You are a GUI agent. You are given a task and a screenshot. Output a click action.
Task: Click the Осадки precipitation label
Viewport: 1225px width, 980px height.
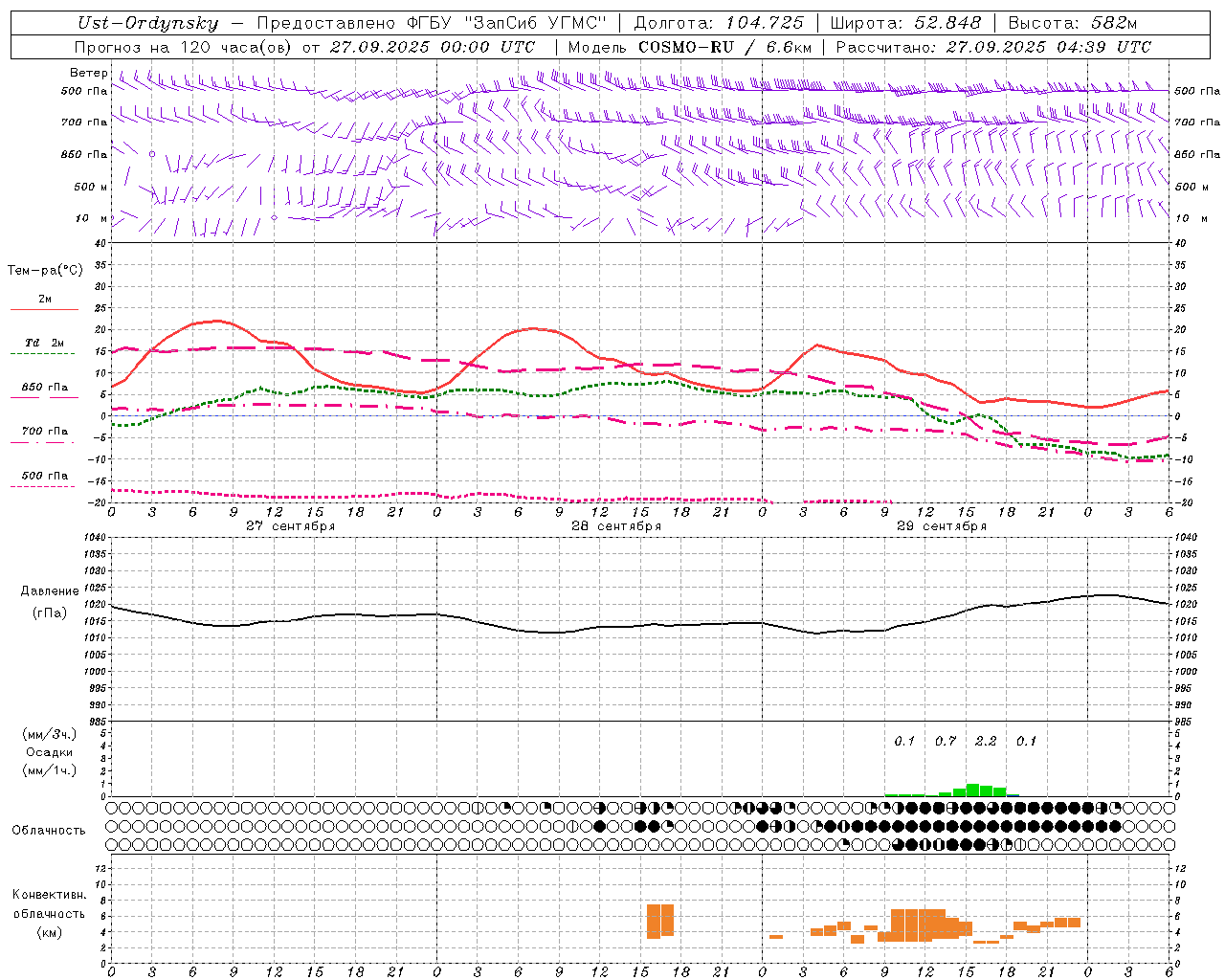pyautogui.click(x=50, y=752)
